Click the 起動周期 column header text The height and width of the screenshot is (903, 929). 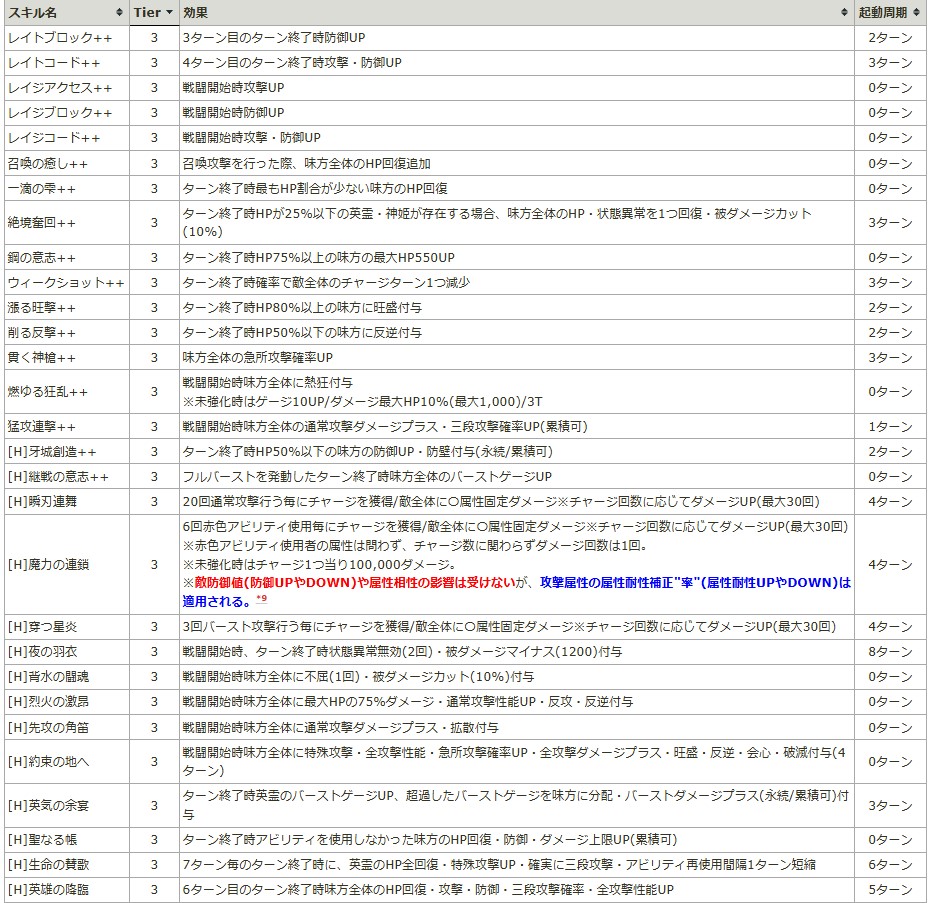pos(884,12)
